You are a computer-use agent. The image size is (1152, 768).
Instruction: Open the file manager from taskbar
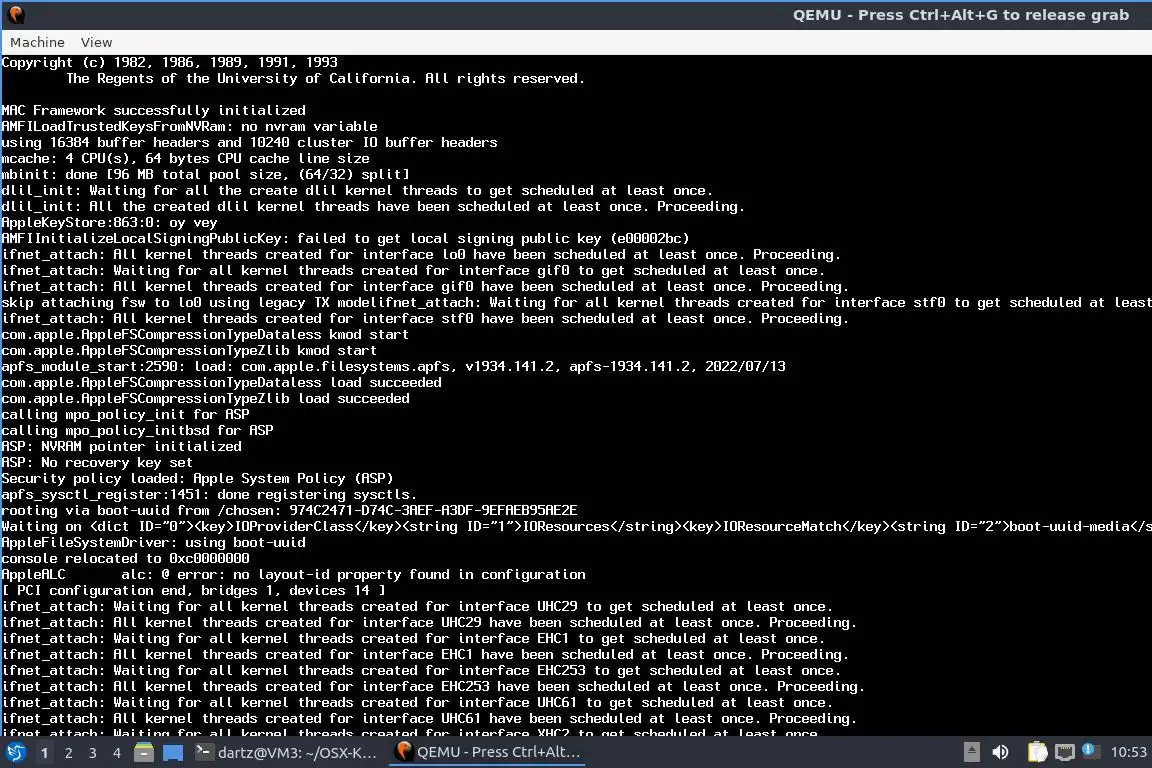coord(144,753)
